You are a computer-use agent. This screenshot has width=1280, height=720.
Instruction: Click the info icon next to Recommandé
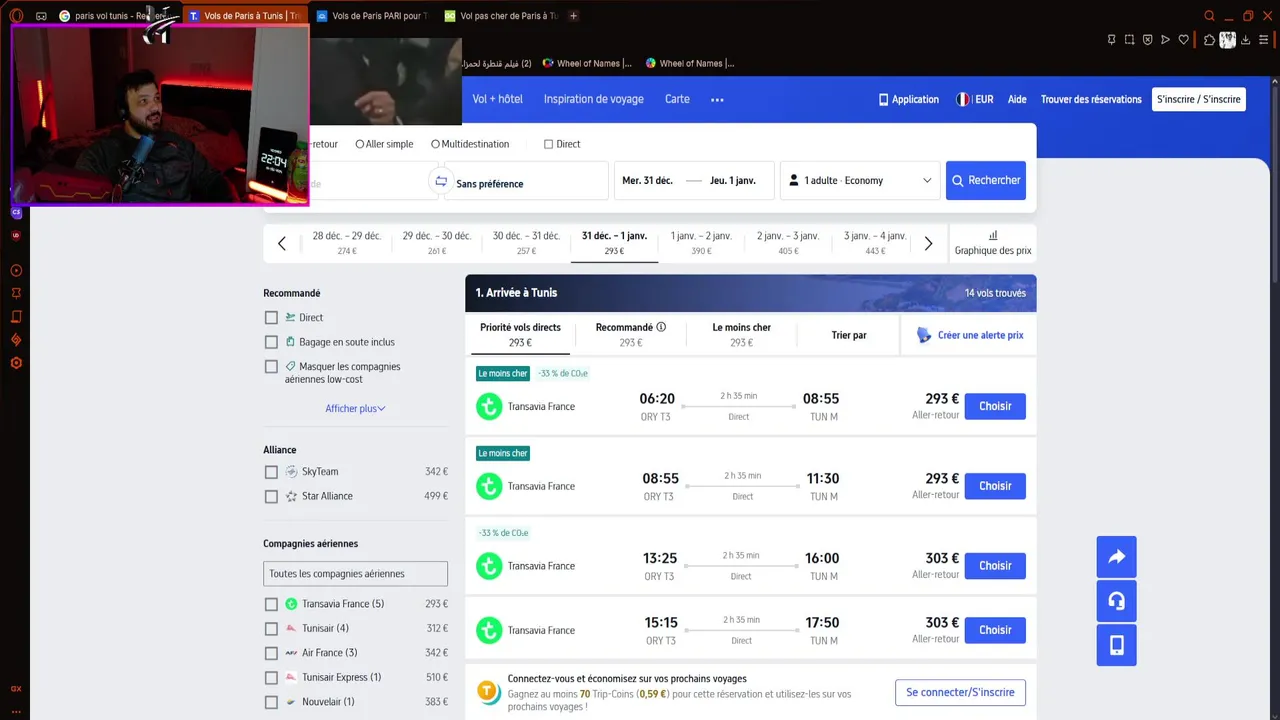click(x=661, y=327)
